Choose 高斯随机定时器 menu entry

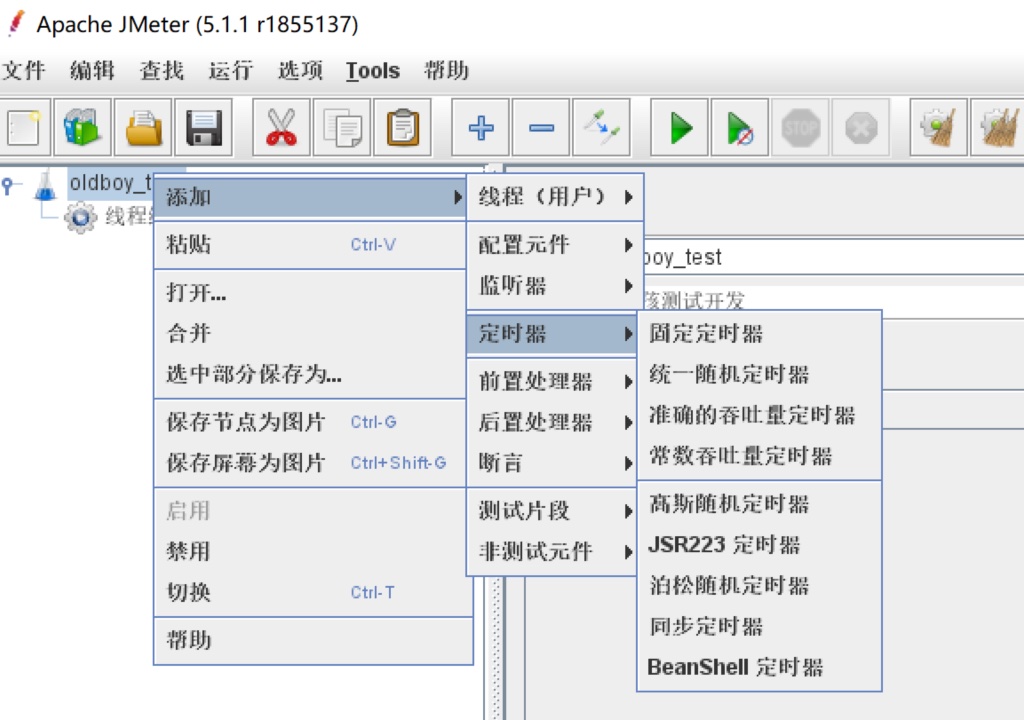729,504
